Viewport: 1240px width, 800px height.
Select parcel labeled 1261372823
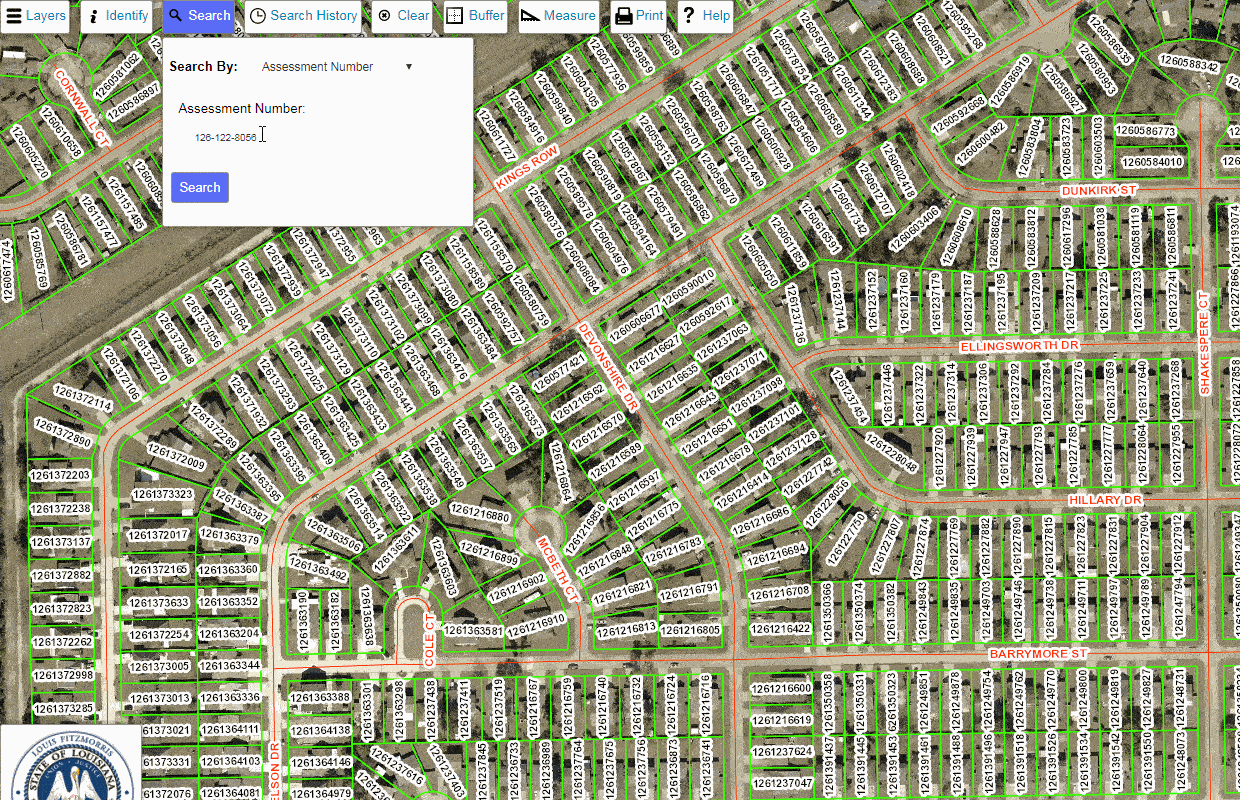(x=62, y=608)
